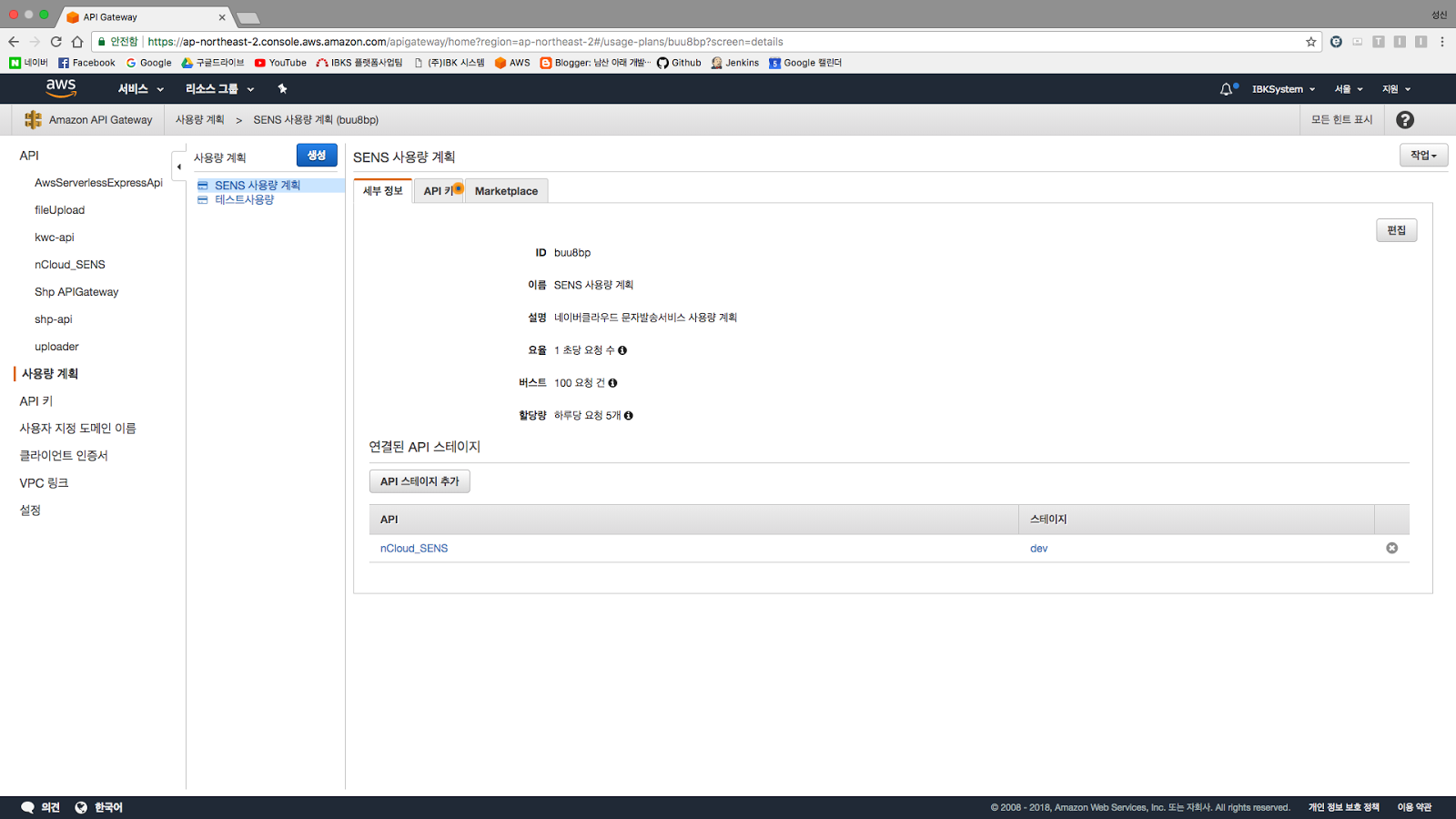Viewport: 1456px width, 819px height.
Task: Click the 의견 feedback speech bubble icon
Action: pos(27,807)
